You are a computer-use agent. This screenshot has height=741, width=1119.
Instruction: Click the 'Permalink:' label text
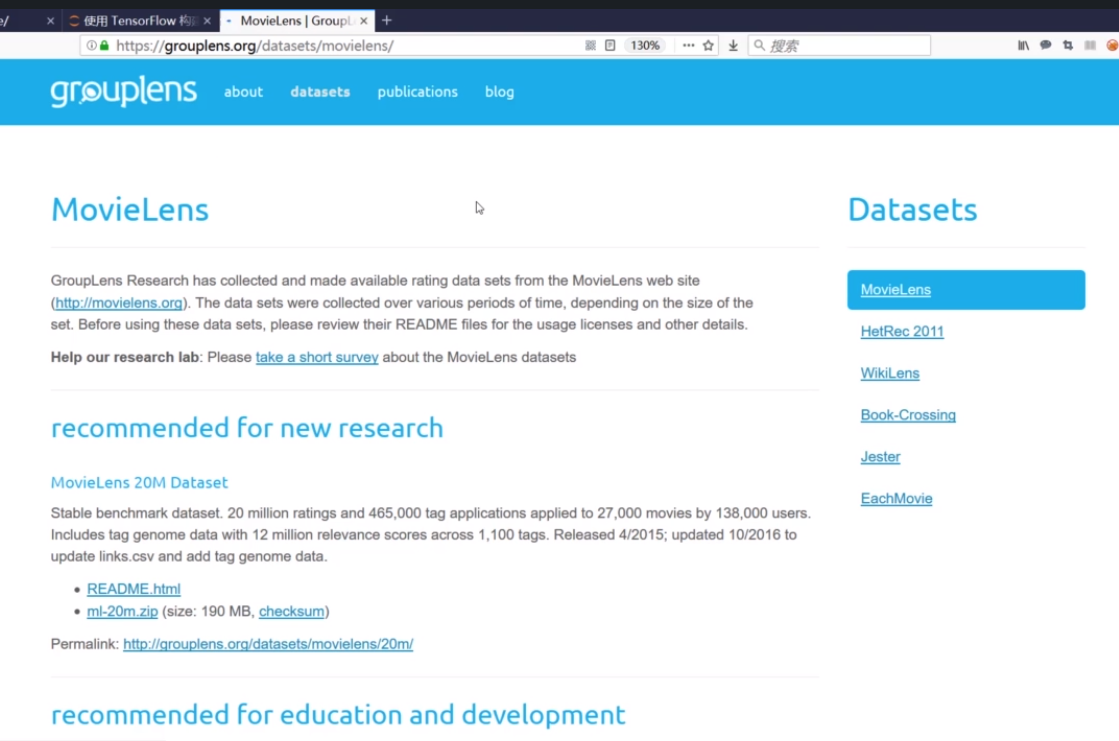tap(85, 644)
